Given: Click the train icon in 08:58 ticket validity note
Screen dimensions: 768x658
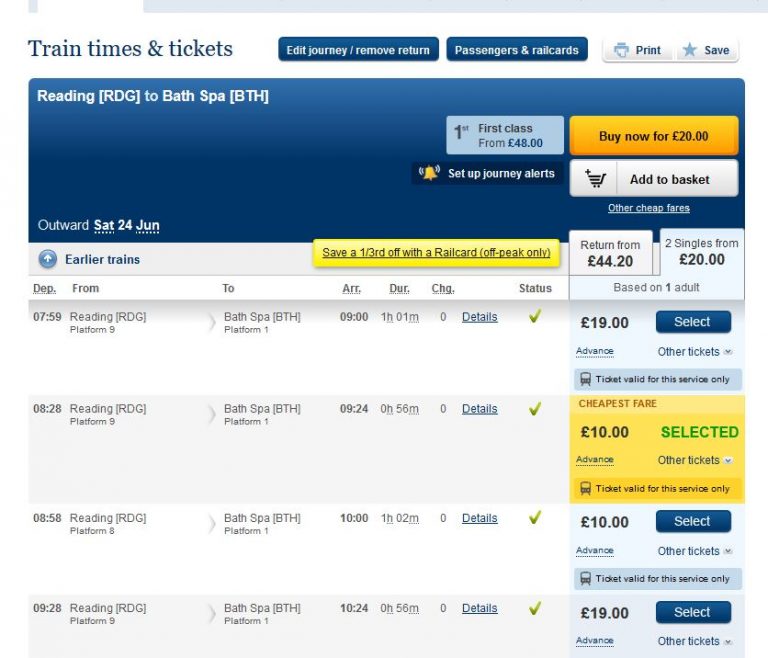Looking at the screenshot, I should pyautogui.click(x=585, y=579).
